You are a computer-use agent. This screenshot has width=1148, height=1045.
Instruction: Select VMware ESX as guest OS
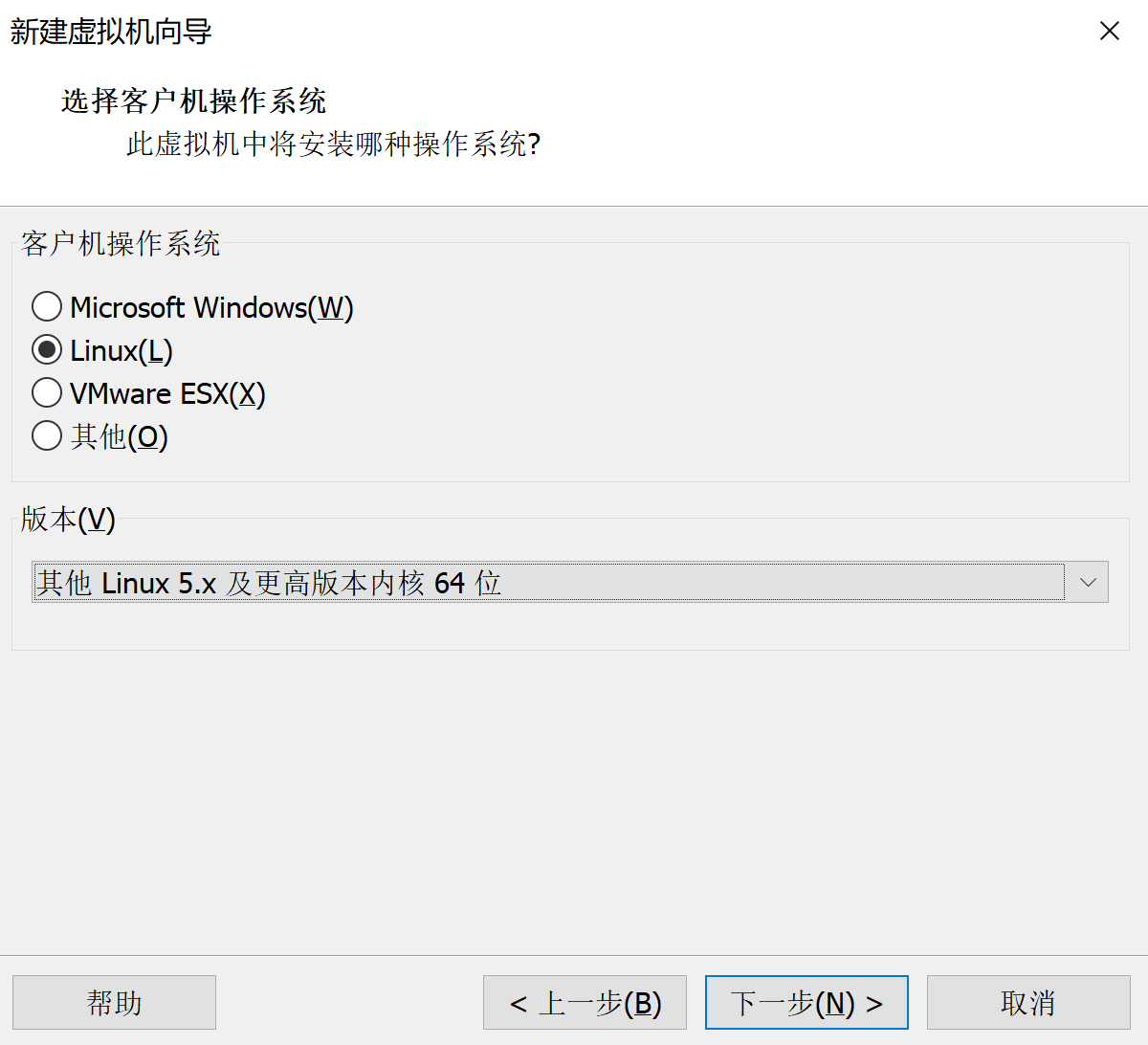(x=47, y=393)
